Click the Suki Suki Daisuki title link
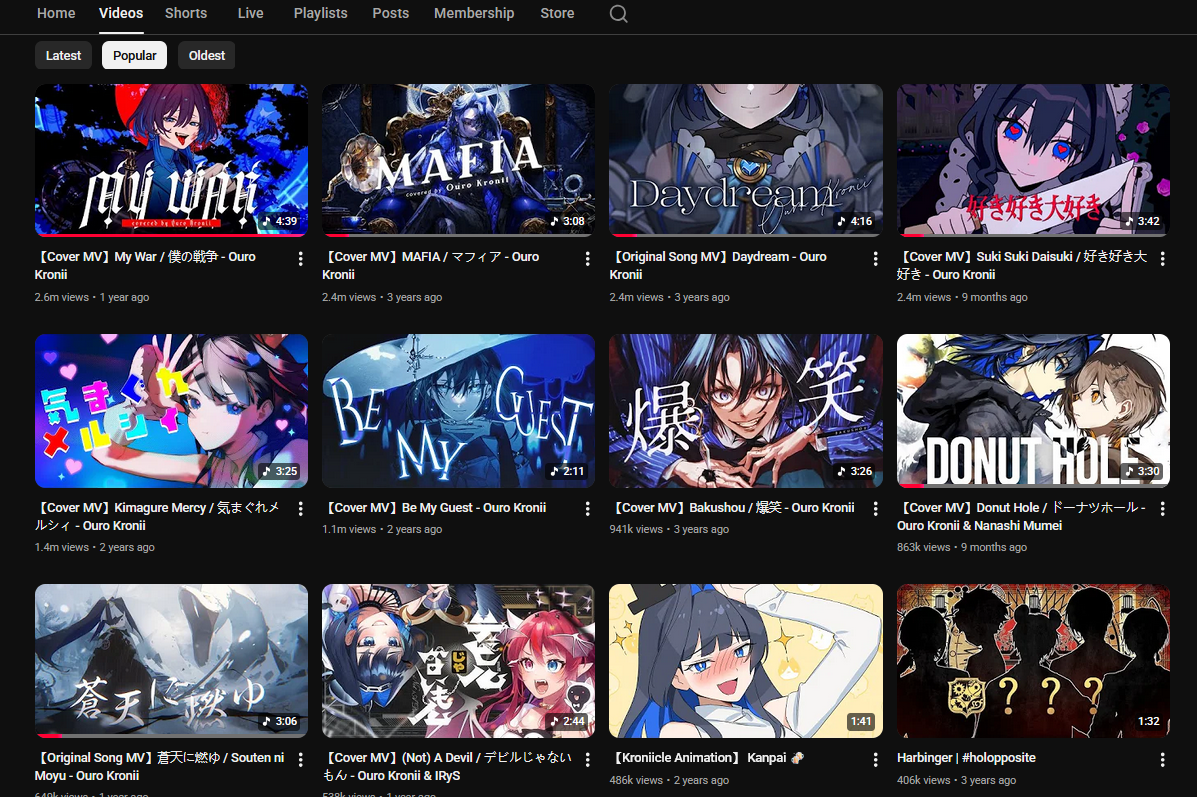The height and width of the screenshot is (797, 1197). coord(1023,266)
